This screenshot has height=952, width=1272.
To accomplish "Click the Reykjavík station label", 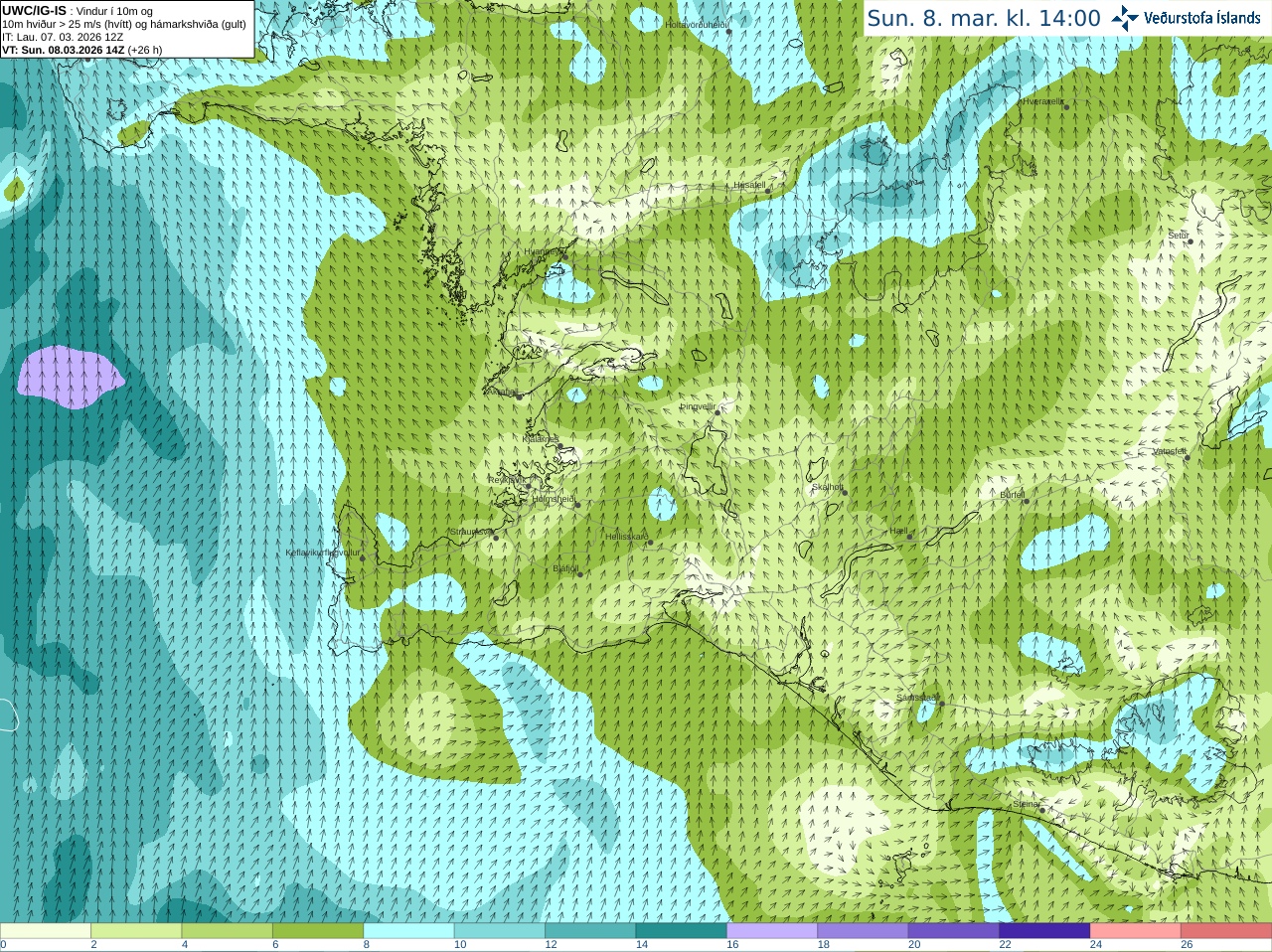I will (x=507, y=479).
